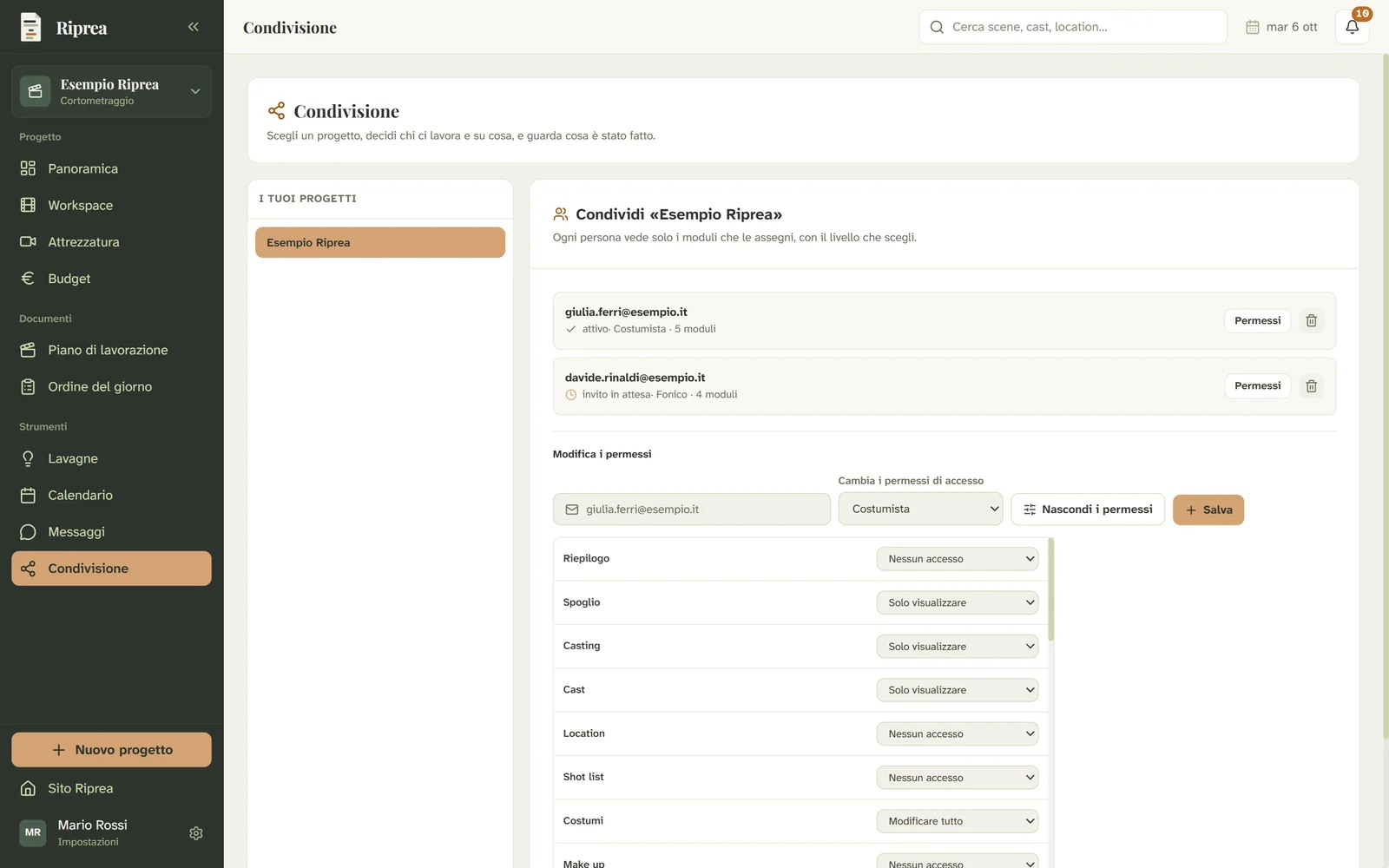Create a project with Nuovo progetto

click(111, 750)
